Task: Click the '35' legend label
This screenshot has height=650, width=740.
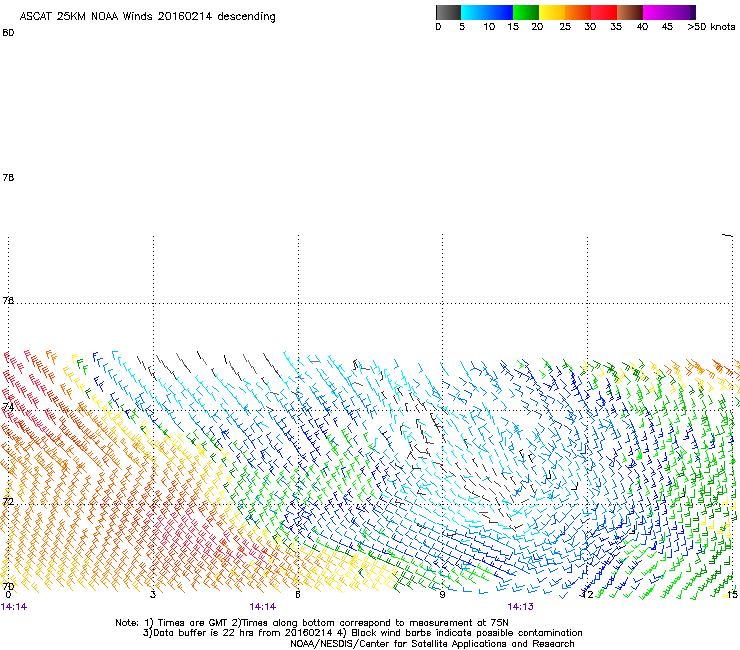Action: click(616, 27)
